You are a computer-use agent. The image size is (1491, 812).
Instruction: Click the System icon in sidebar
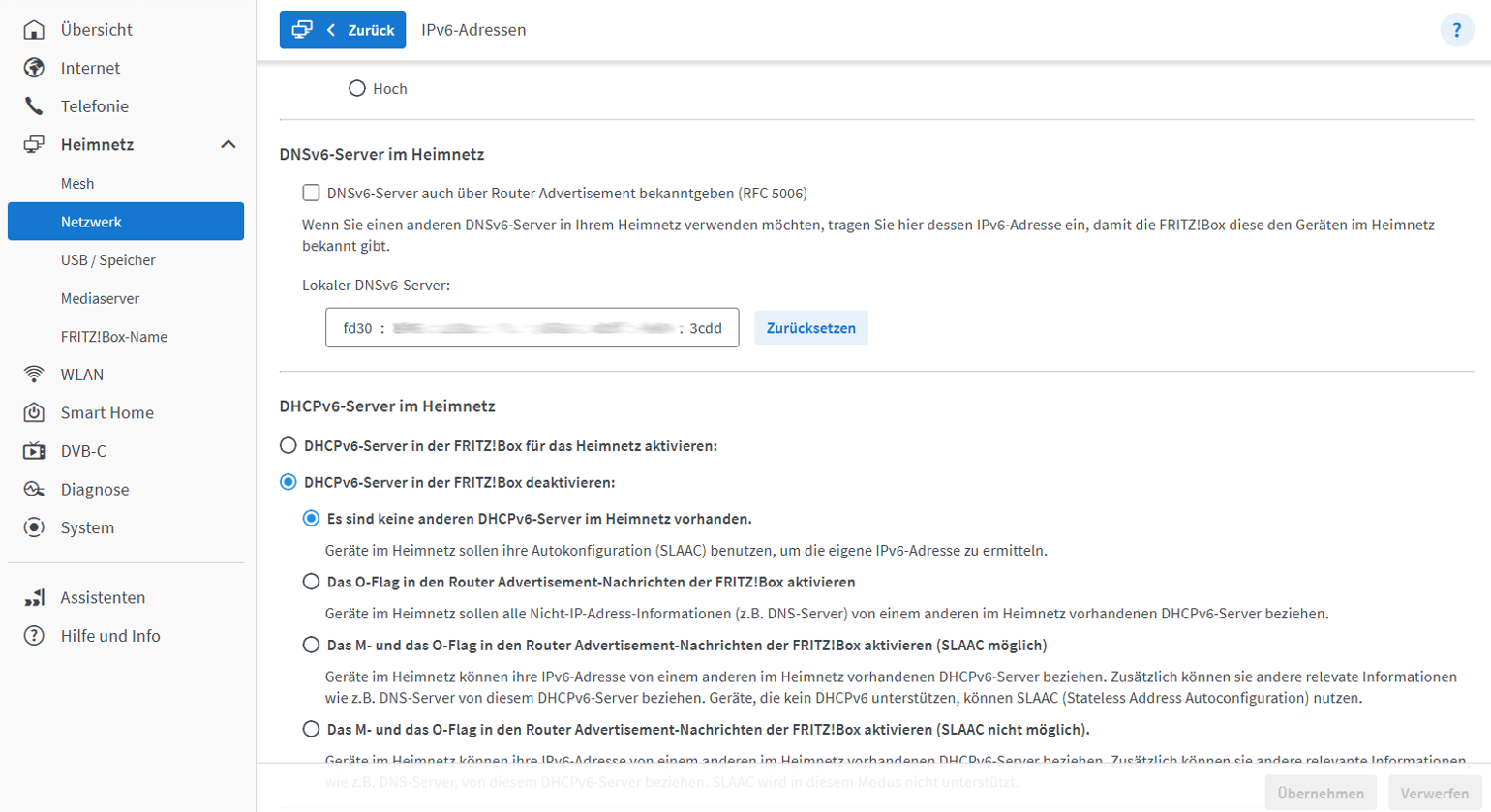coord(34,527)
